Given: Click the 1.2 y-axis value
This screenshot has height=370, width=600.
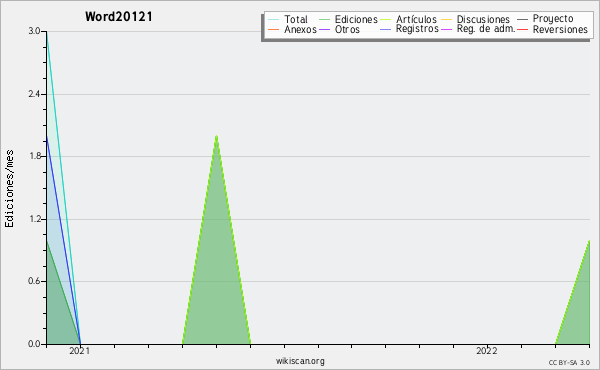Looking at the screenshot, I should click(34, 219).
